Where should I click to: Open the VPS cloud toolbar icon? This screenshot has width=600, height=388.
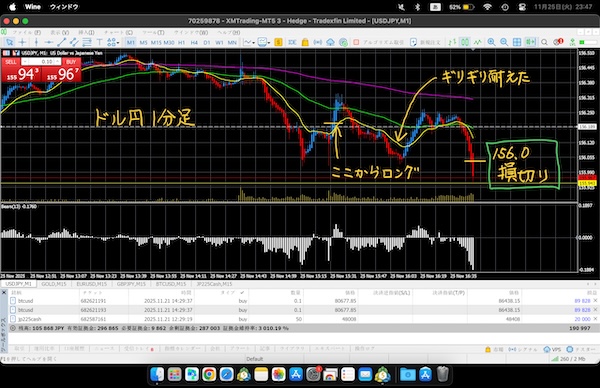tap(330, 42)
